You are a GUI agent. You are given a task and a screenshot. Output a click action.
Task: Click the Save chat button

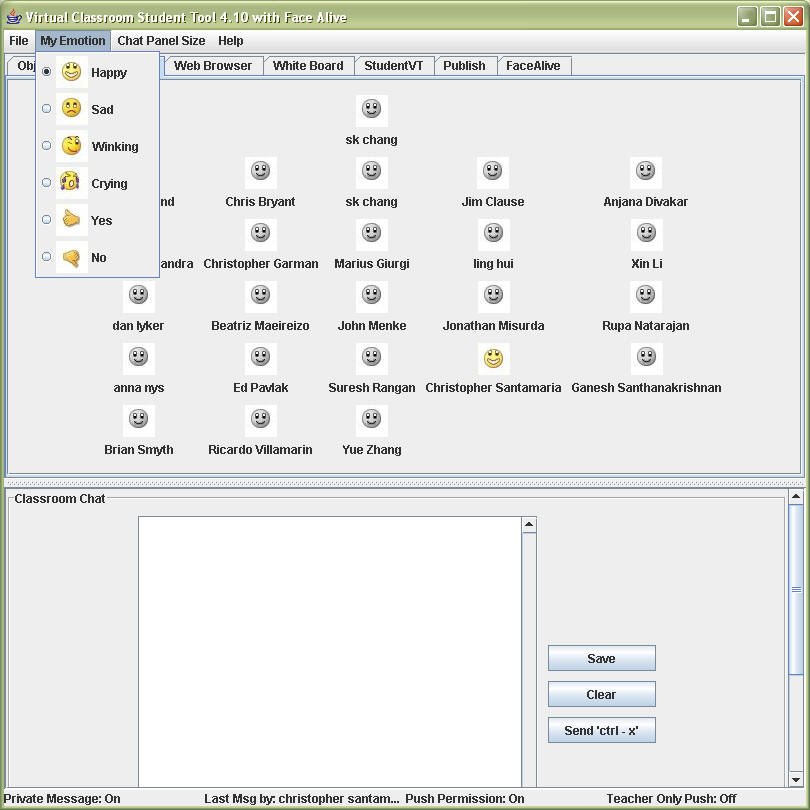601,658
